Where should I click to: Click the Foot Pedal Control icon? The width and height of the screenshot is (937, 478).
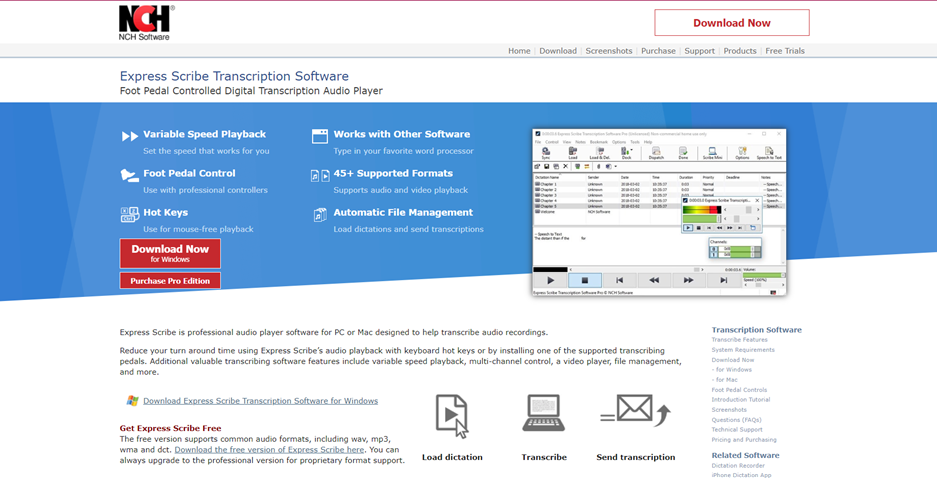pos(130,175)
